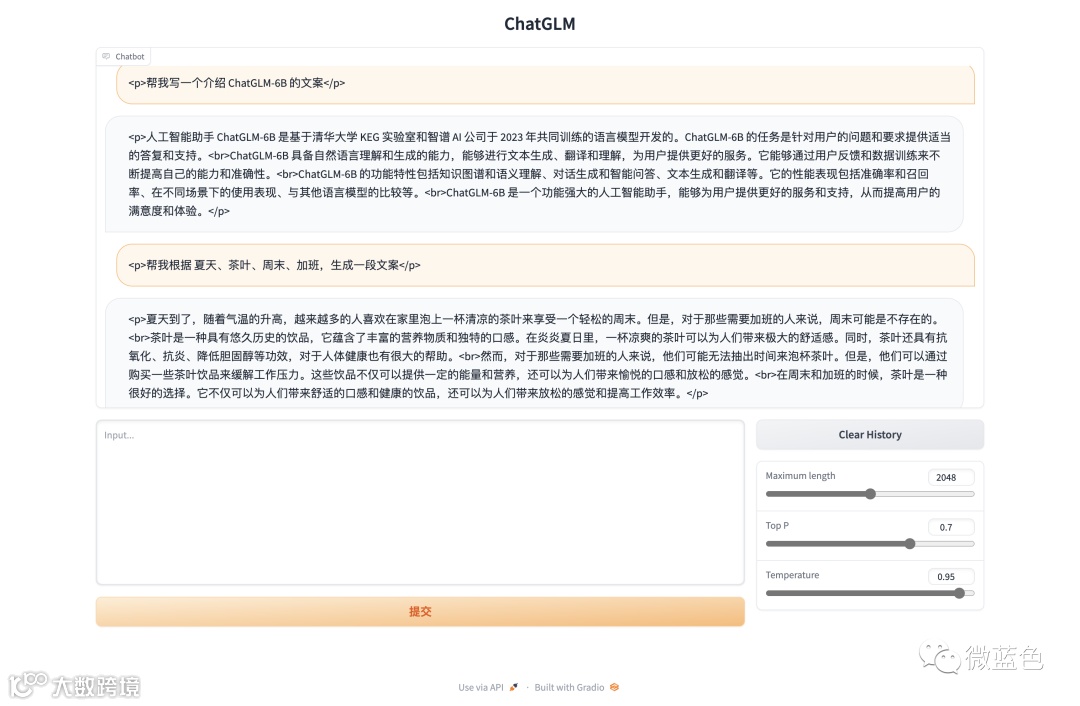Click the Chatbot tab label text
Screen dimensions: 1080x706
point(129,56)
